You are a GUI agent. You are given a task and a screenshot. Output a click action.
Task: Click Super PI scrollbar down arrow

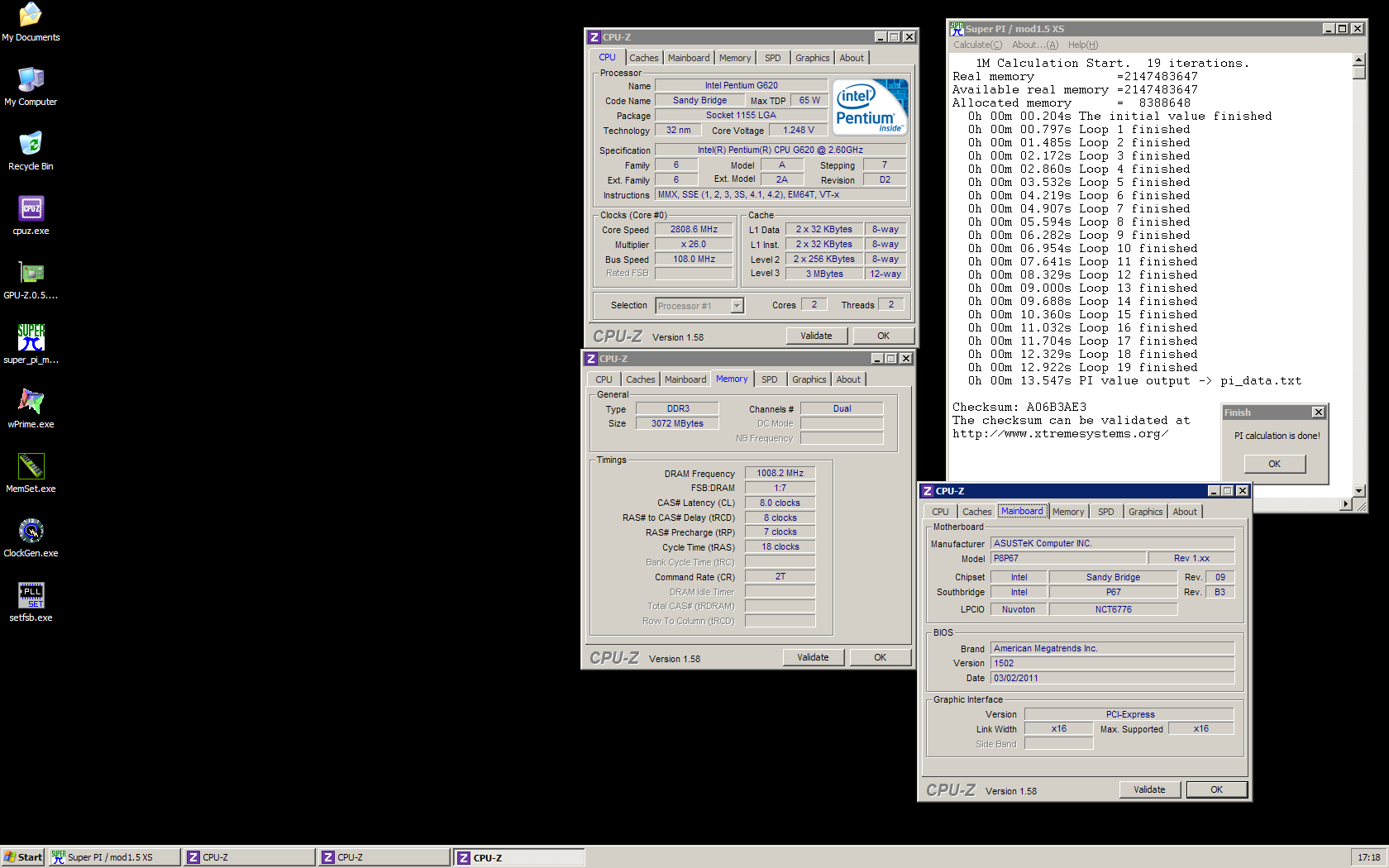1358,491
